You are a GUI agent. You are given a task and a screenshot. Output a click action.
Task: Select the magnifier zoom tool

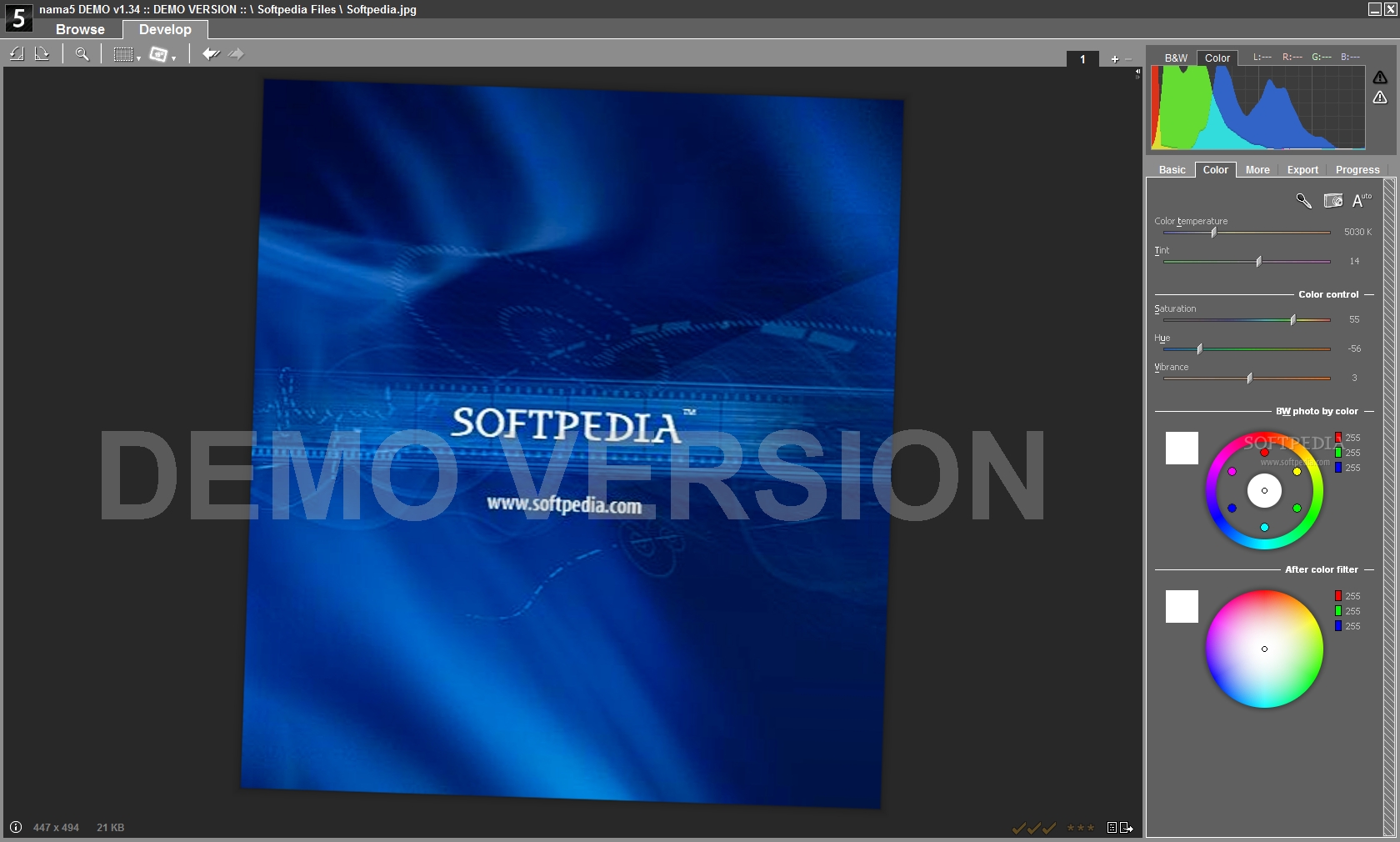coord(82,54)
